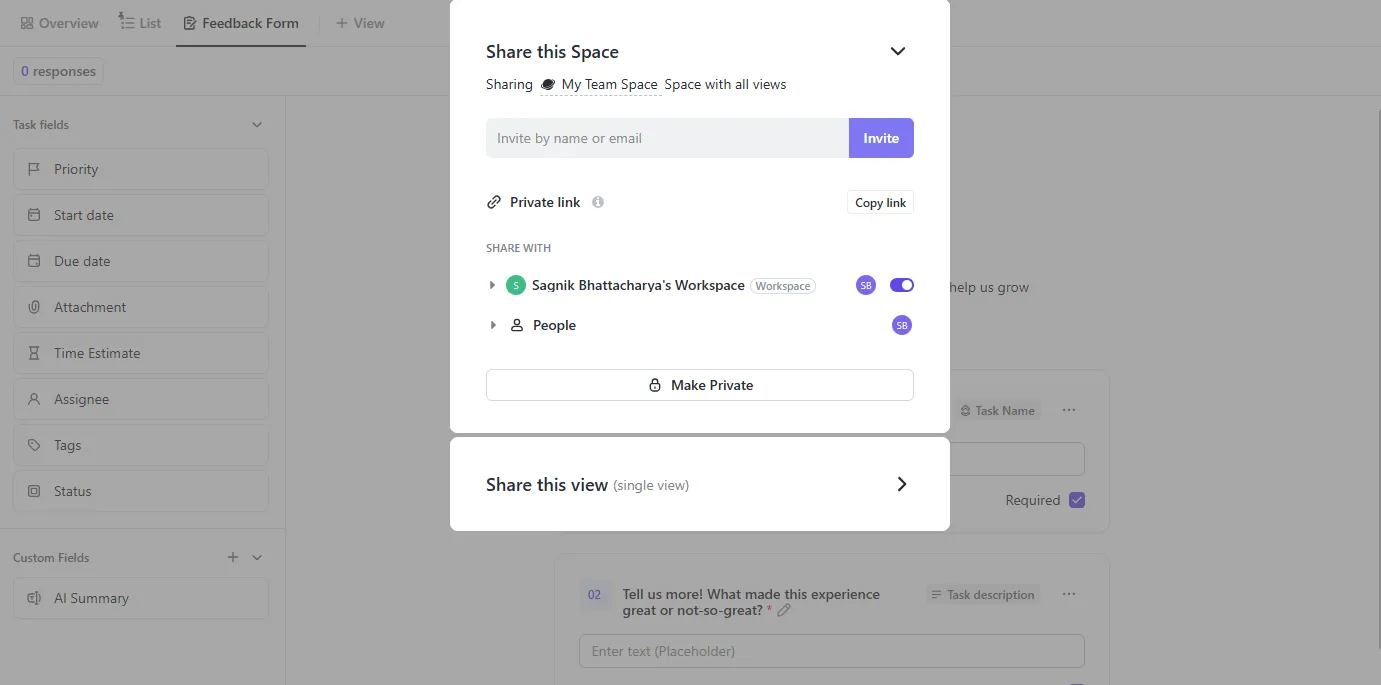
Task: Add the Status task field
Action: pos(141,491)
